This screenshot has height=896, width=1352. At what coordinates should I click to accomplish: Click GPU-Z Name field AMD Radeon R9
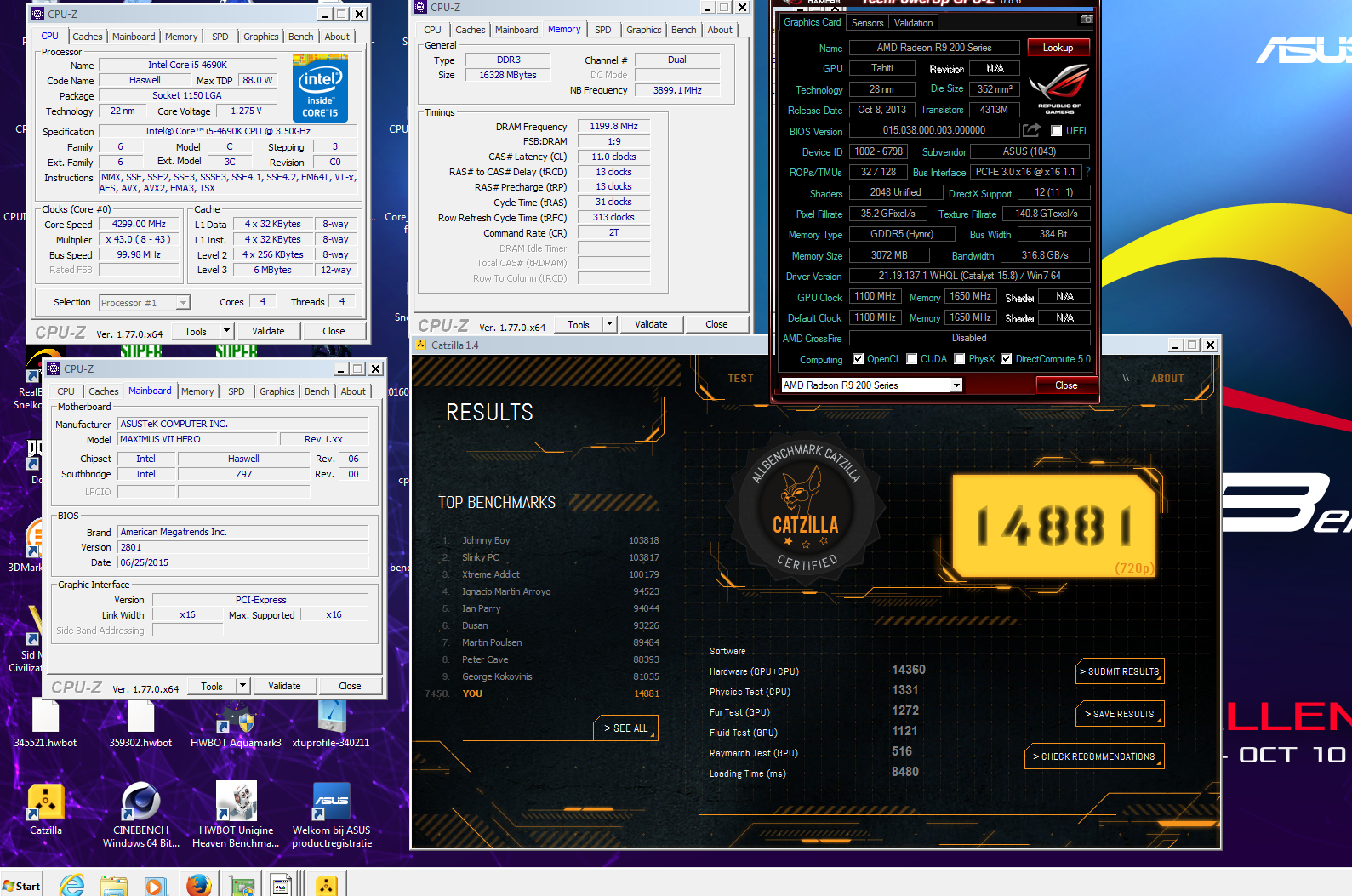934,48
